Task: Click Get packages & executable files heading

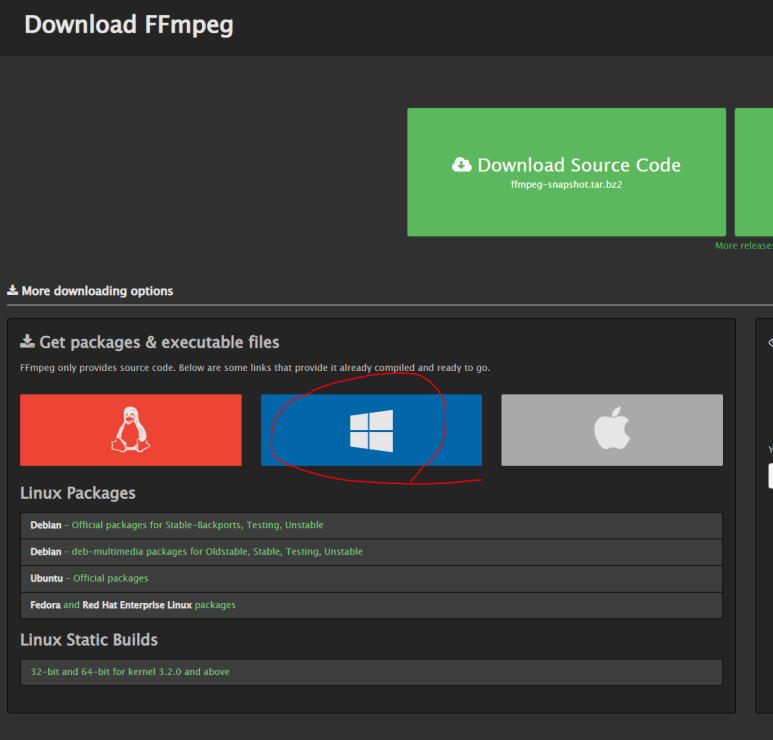Action: point(150,342)
